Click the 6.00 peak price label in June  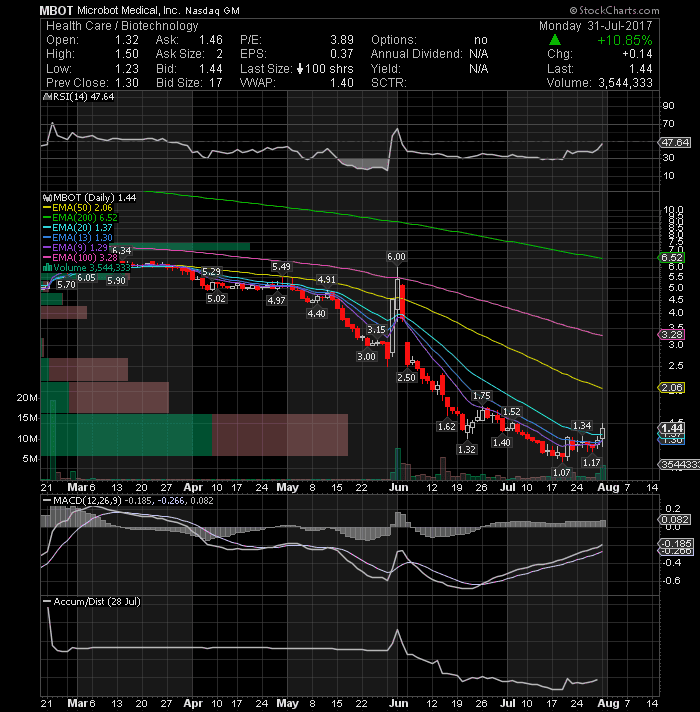396,257
